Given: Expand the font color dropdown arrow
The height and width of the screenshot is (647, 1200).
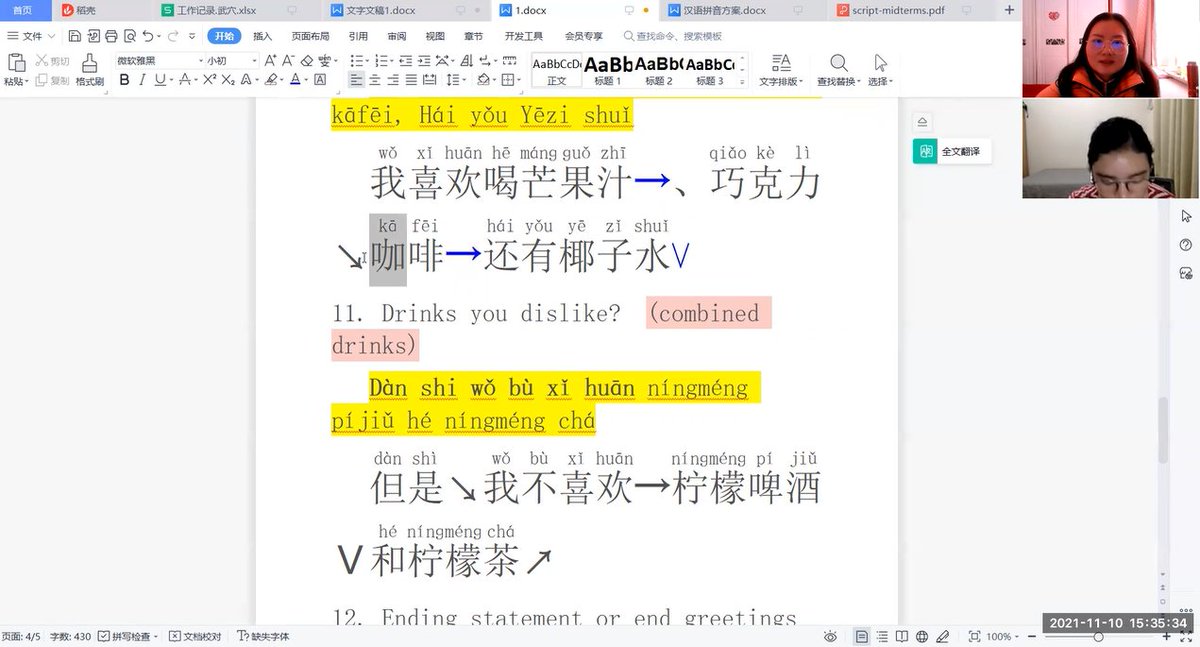Looking at the screenshot, I should coord(305,80).
